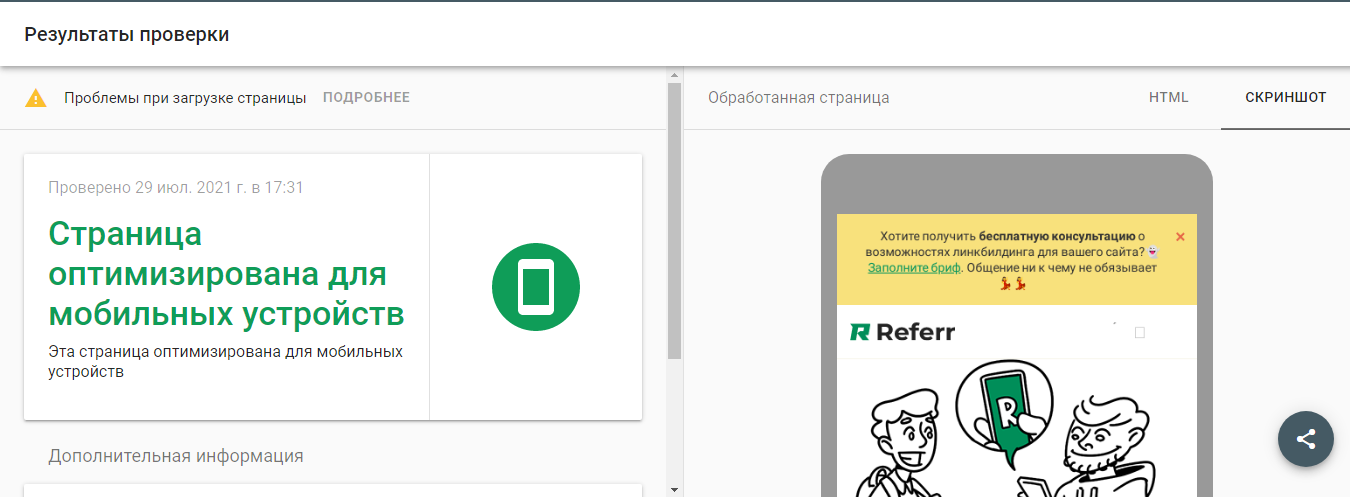The image size is (1350, 497).
Task: Select the СКРИНШОТ tab
Action: 1285,98
